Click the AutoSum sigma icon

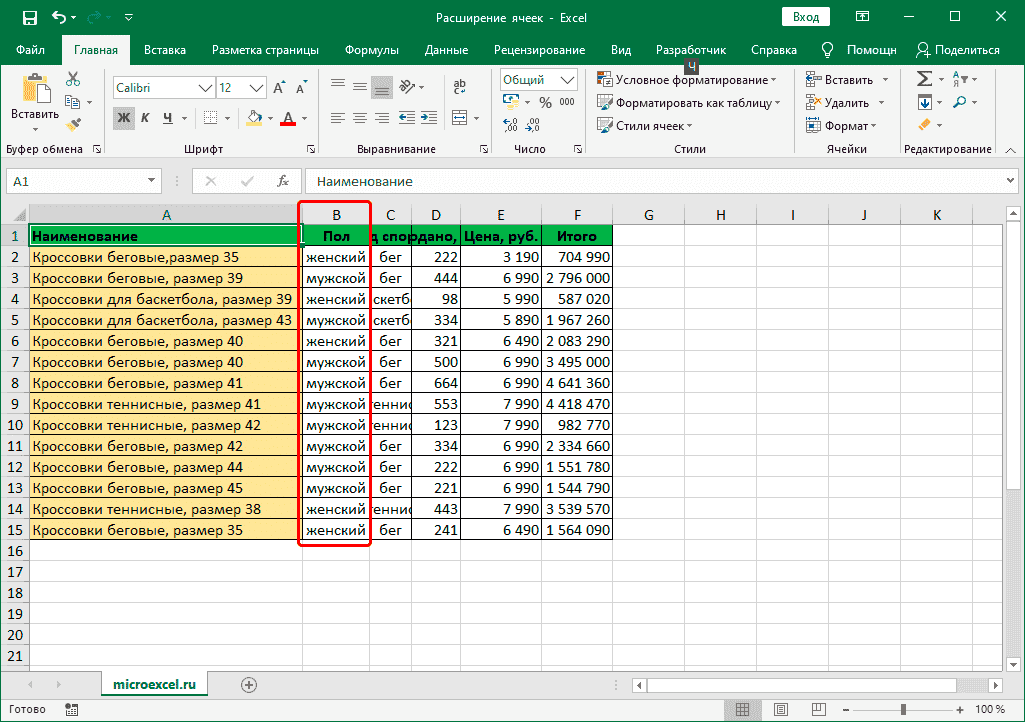coord(924,79)
